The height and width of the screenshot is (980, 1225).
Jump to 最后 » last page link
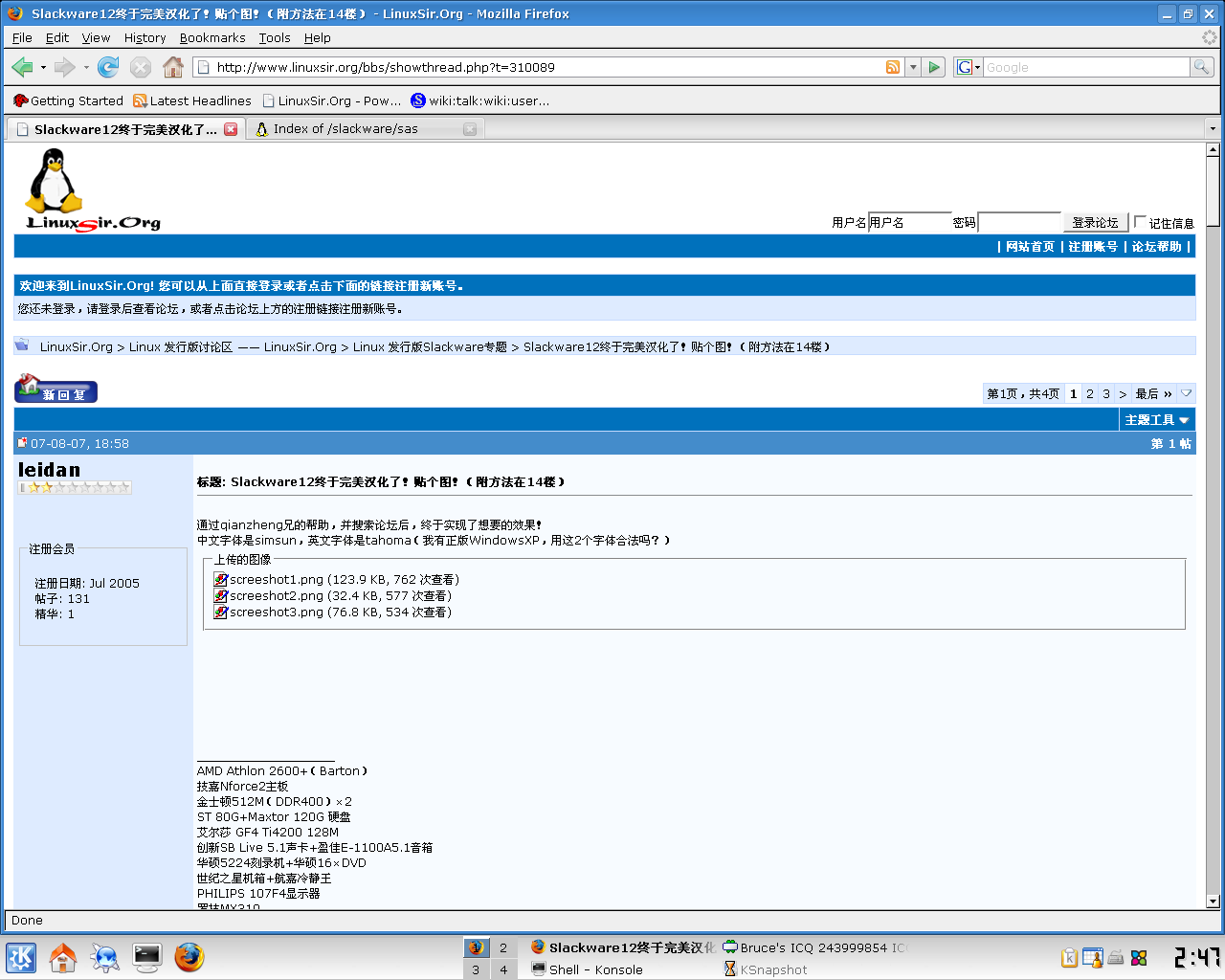(1153, 393)
